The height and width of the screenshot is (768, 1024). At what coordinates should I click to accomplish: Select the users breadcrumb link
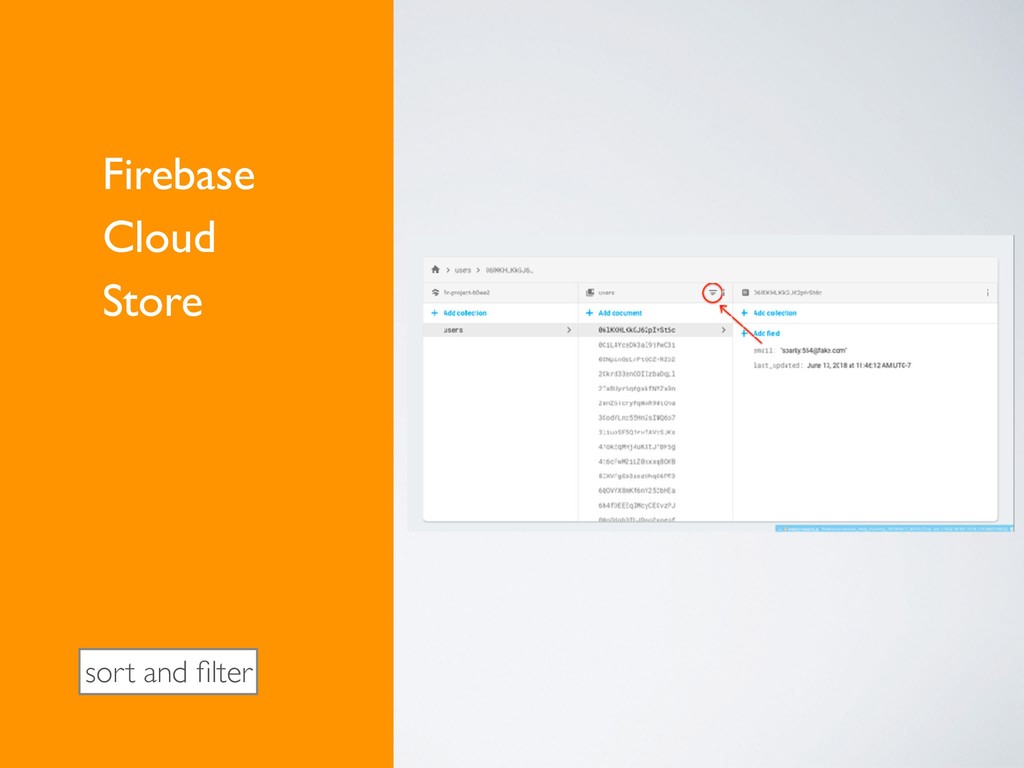(x=463, y=270)
